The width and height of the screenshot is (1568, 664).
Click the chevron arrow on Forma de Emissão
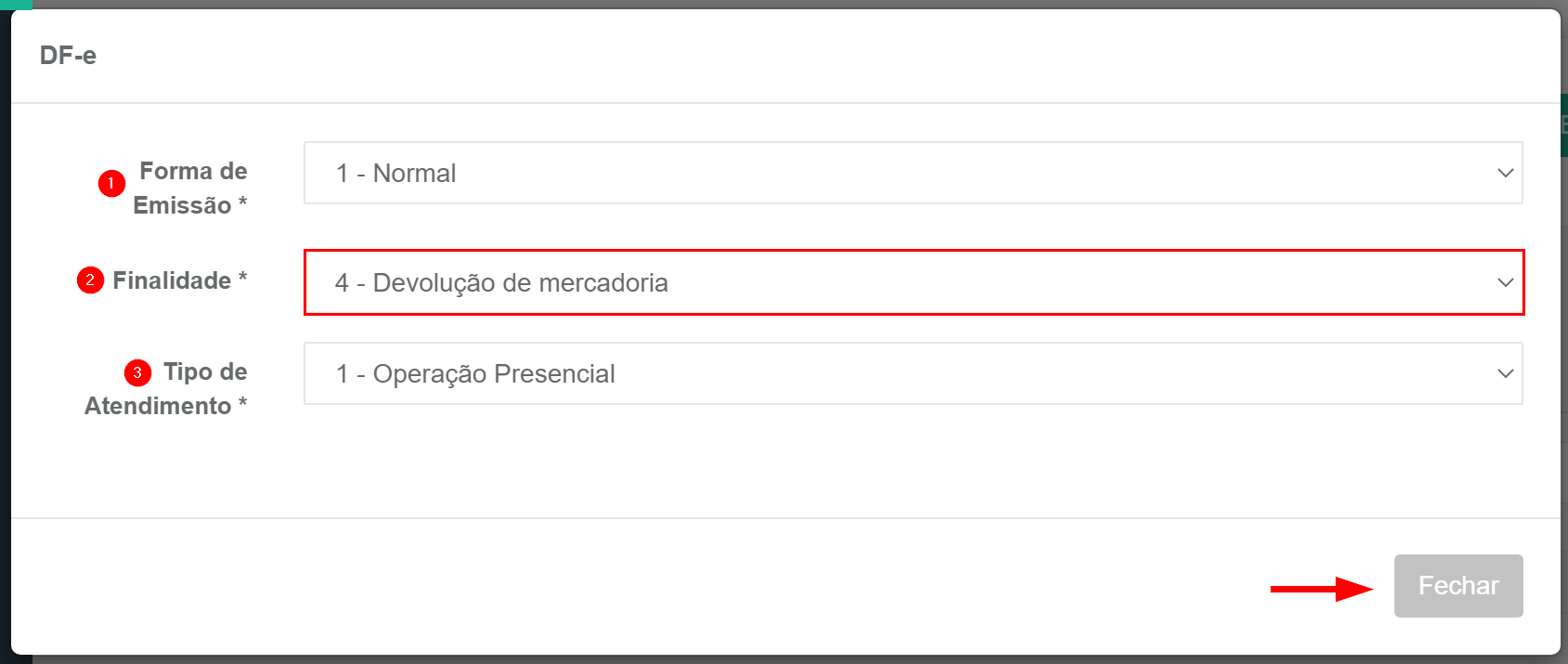[1505, 174]
